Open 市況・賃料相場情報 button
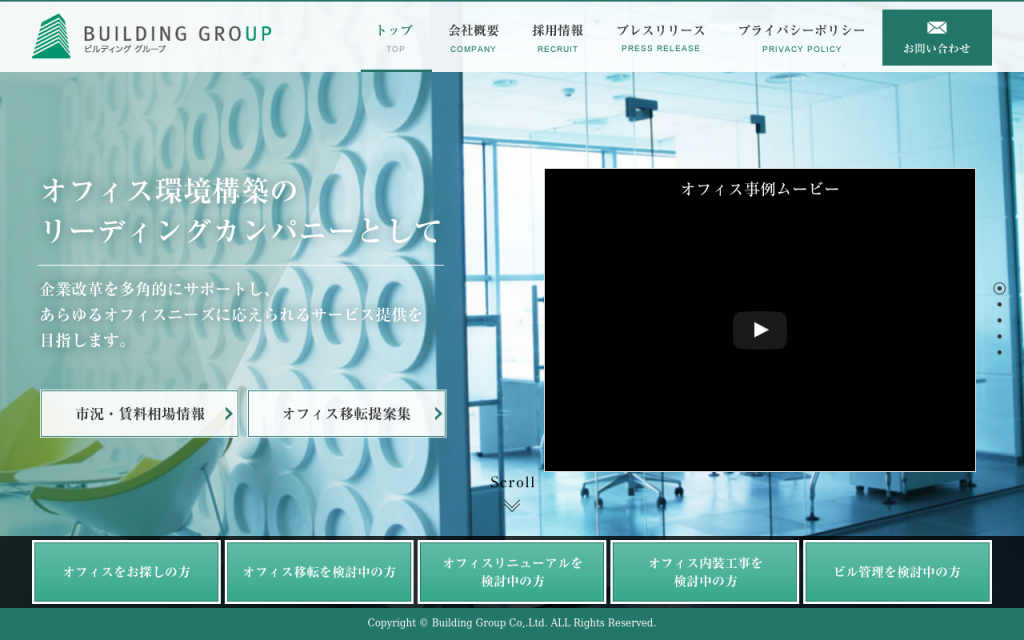 pyautogui.click(x=139, y=413)
